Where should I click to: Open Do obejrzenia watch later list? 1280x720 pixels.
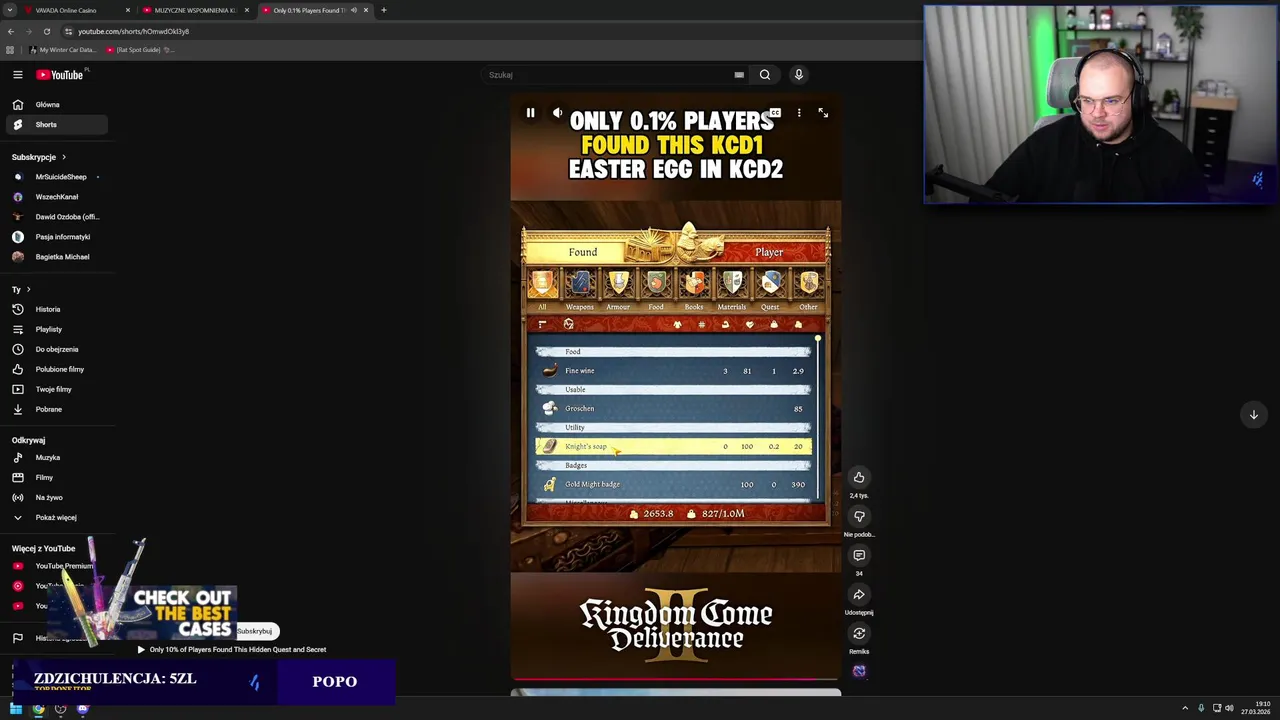[x=56, y=349]
